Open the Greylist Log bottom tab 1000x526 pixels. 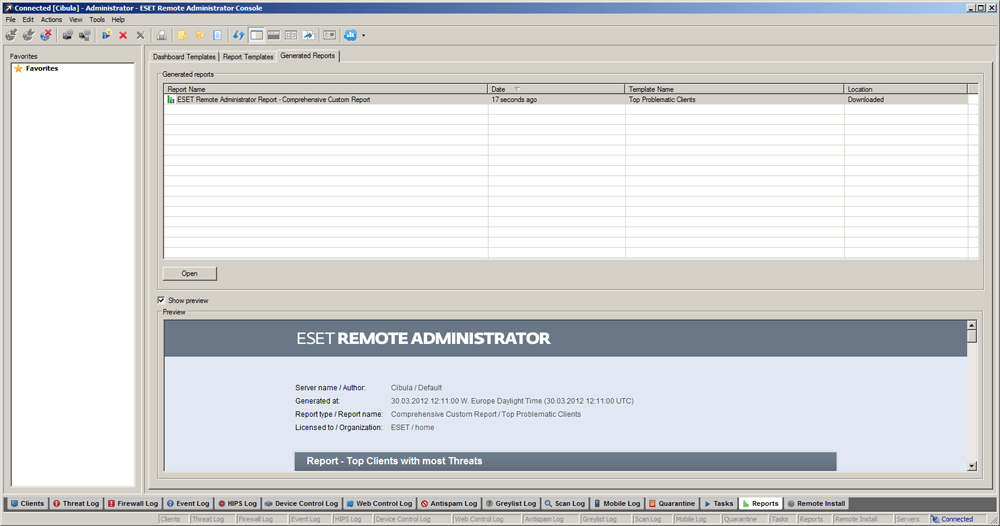tap(510, 504)
